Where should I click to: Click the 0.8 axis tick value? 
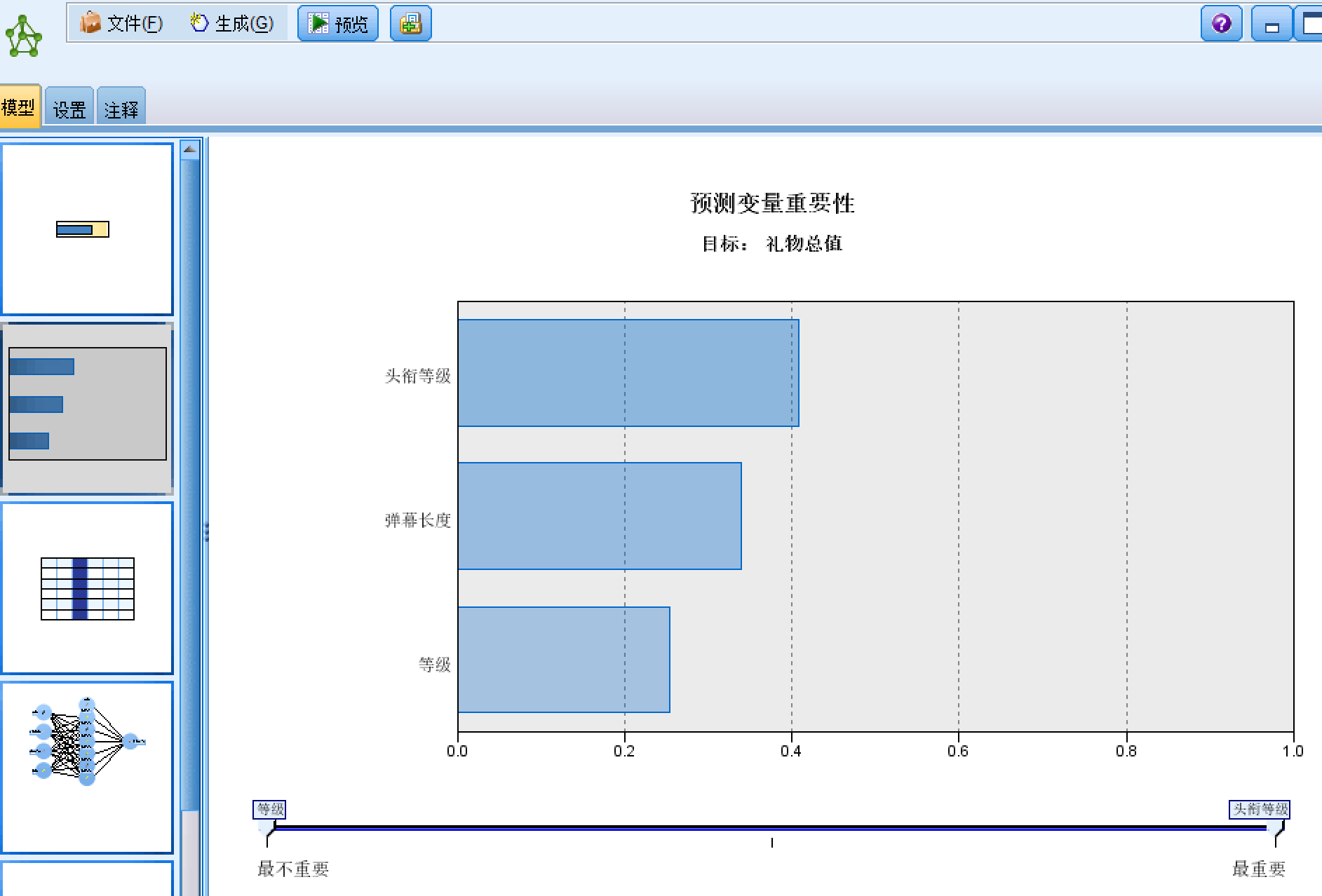tap(1126, 751)
